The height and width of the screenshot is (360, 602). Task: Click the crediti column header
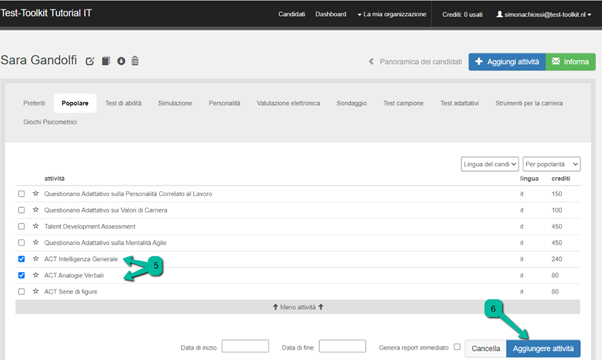(561, 178)
